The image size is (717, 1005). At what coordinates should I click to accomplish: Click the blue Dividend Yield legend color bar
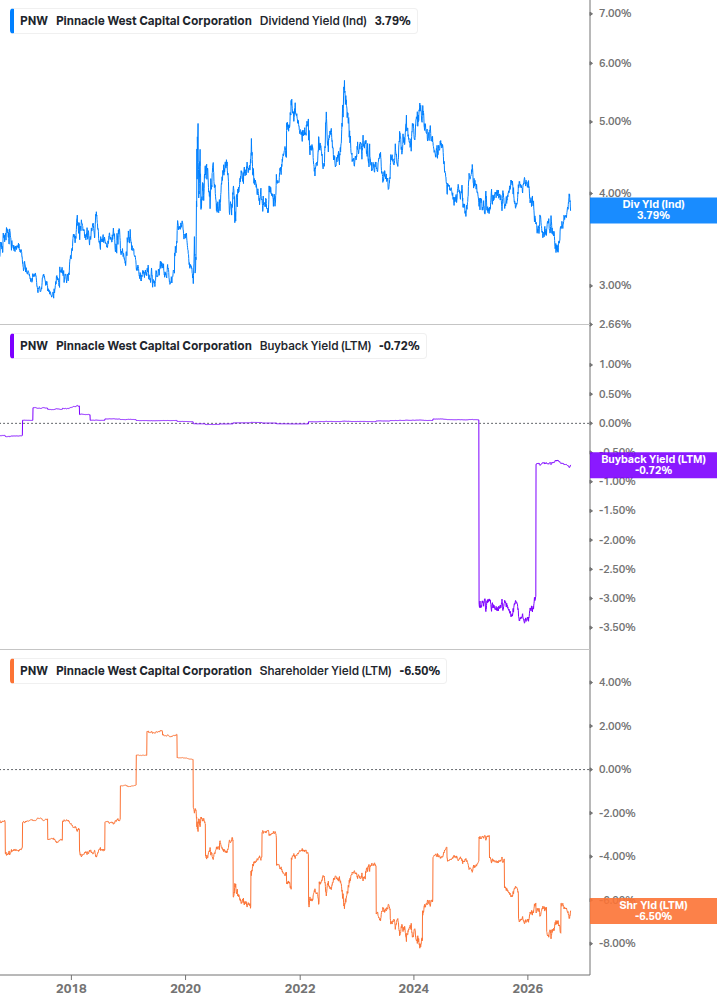(x=12, y=21)
